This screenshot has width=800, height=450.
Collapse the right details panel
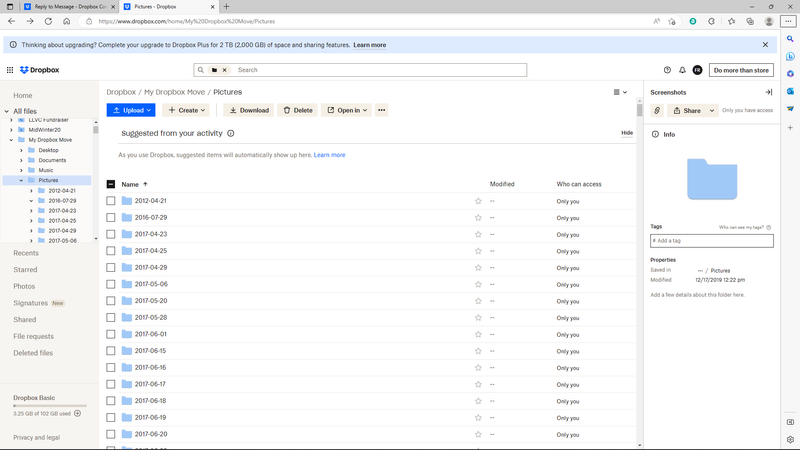[x=768, y=92]
